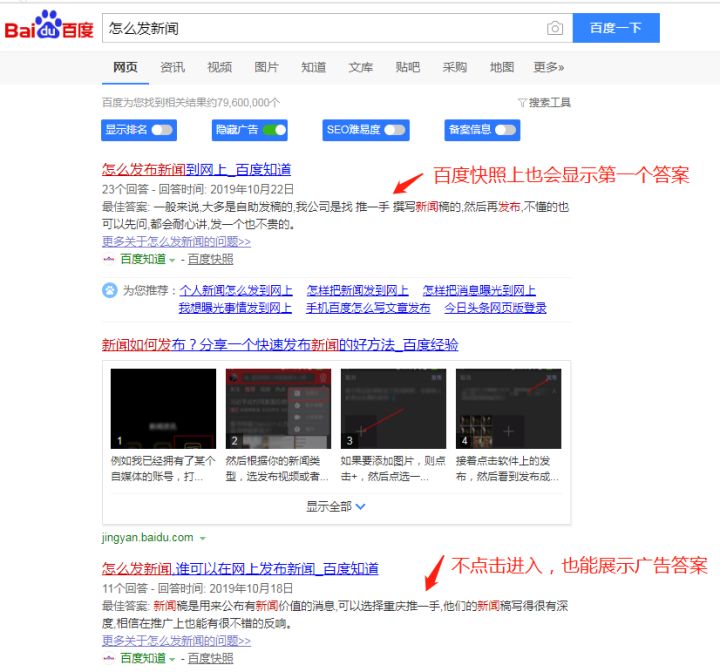Click the Baidu Zhidao paw icon under first result
Screen dimensions: 720x672
109,258
